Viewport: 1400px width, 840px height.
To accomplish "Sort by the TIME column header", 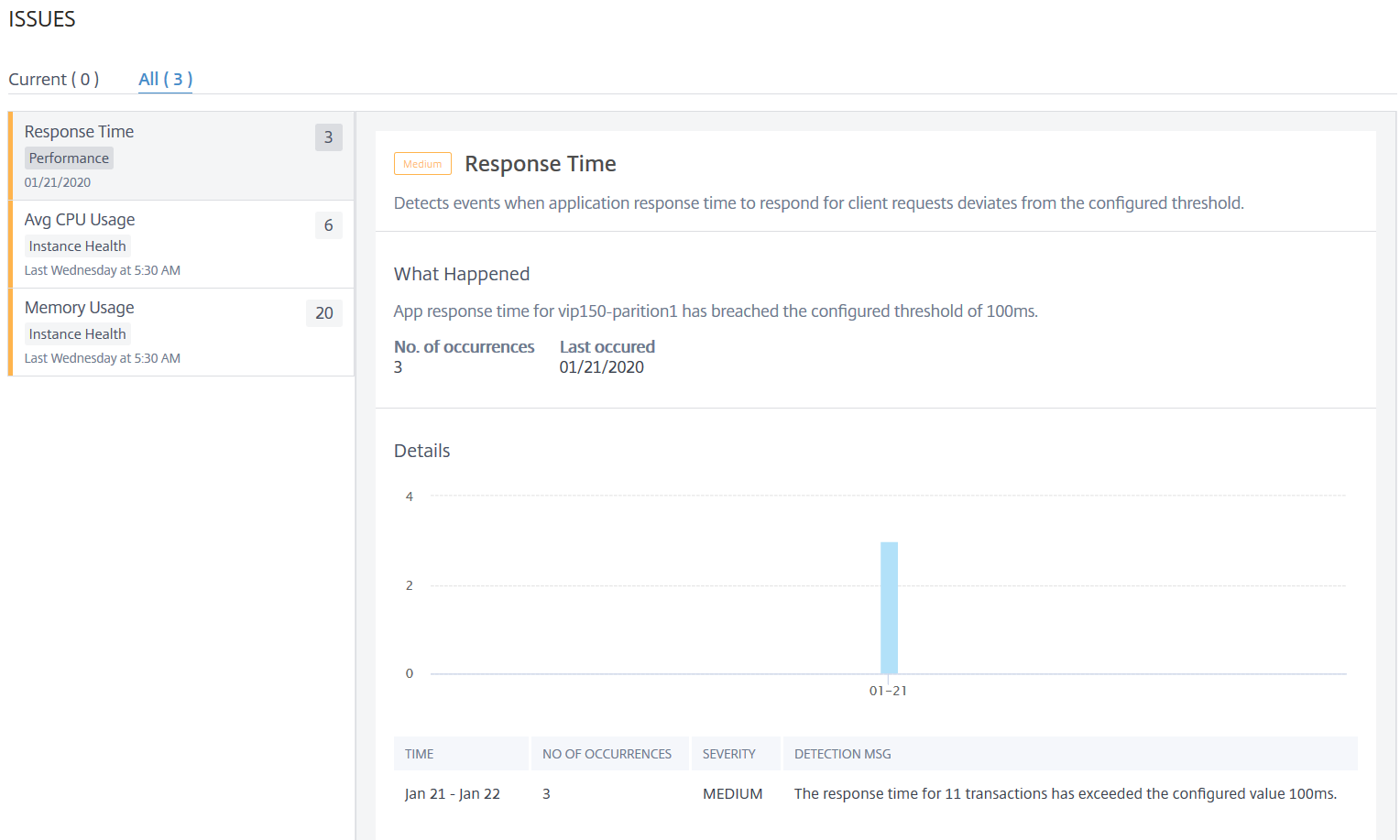I will click(461, 754).
